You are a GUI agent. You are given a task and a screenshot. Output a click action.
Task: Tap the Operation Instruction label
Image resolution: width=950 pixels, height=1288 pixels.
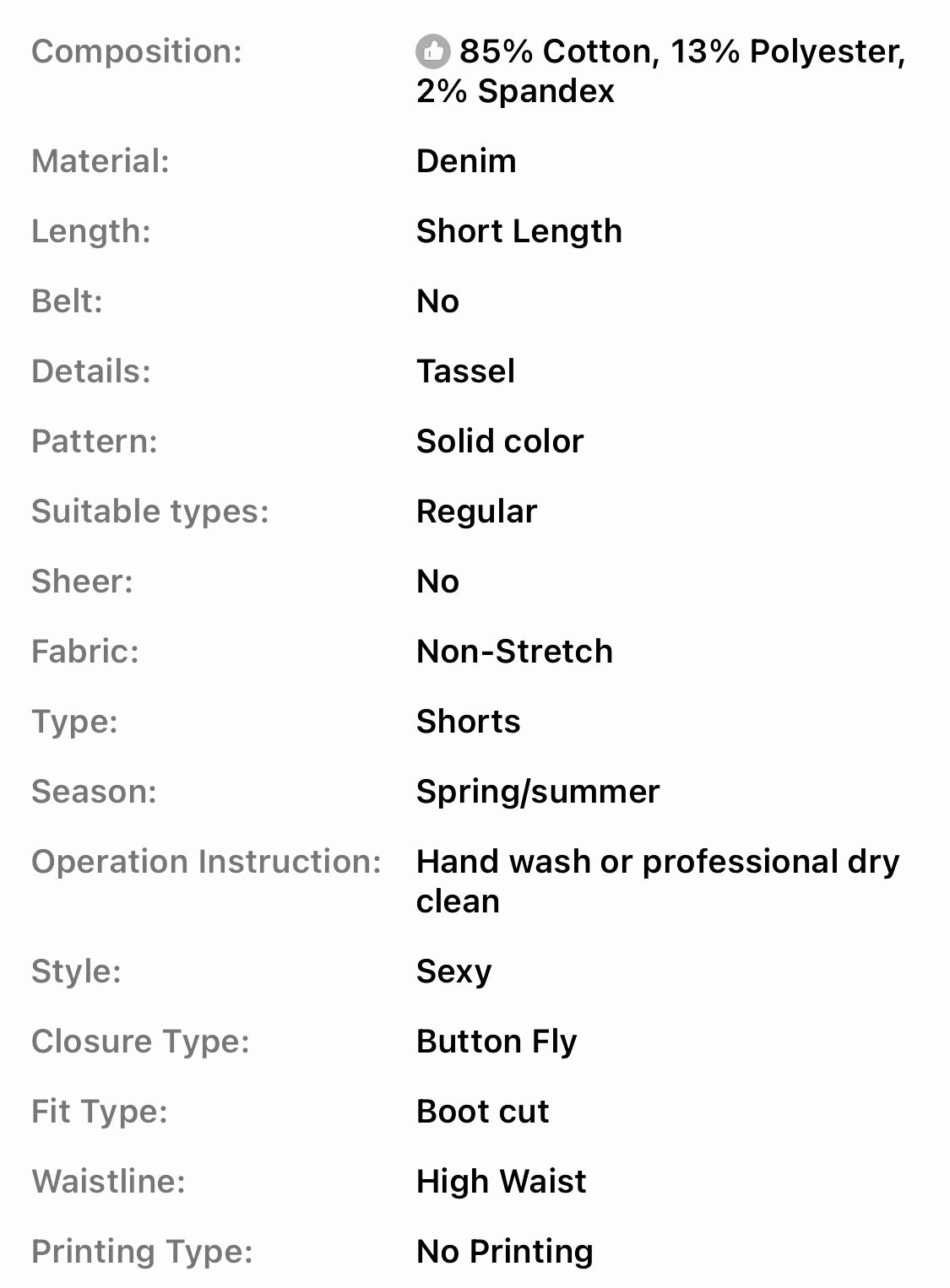(206, 862)
